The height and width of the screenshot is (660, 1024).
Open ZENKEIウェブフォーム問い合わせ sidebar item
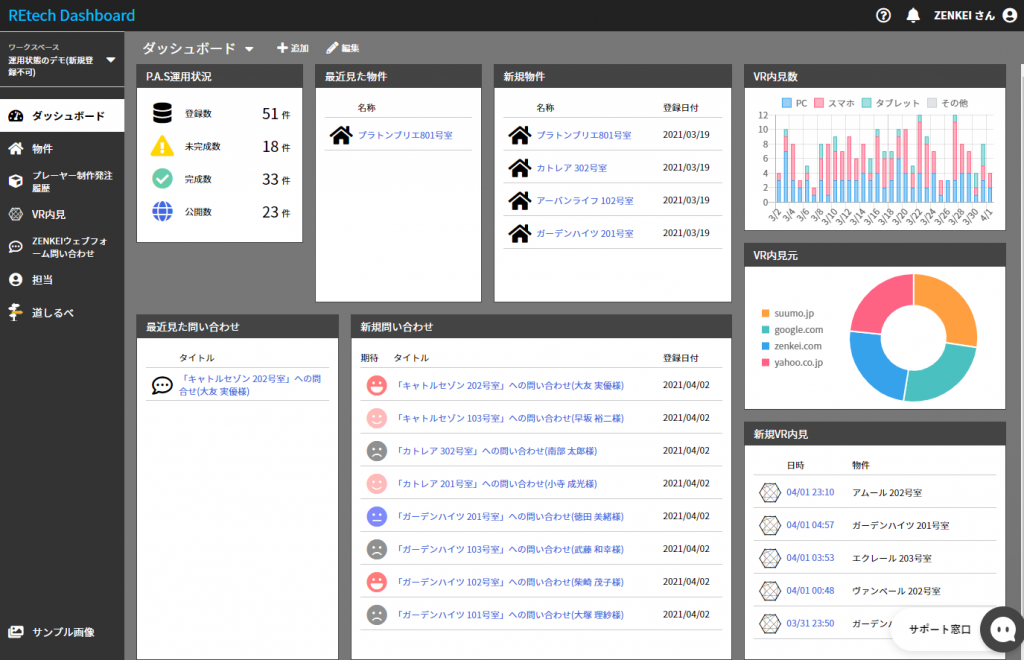(x=62, y=247)
